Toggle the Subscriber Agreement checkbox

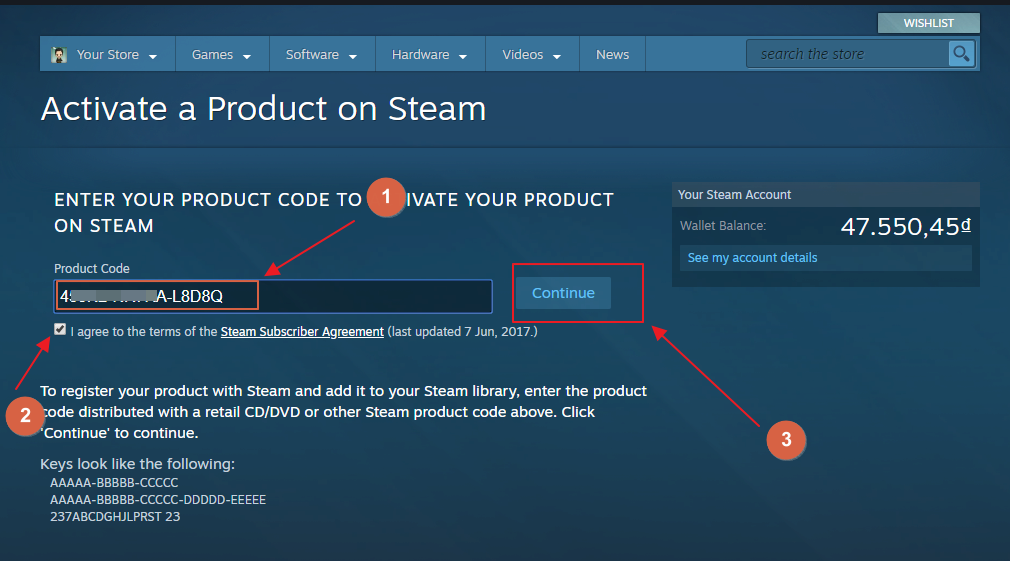[x=60, y=330]
